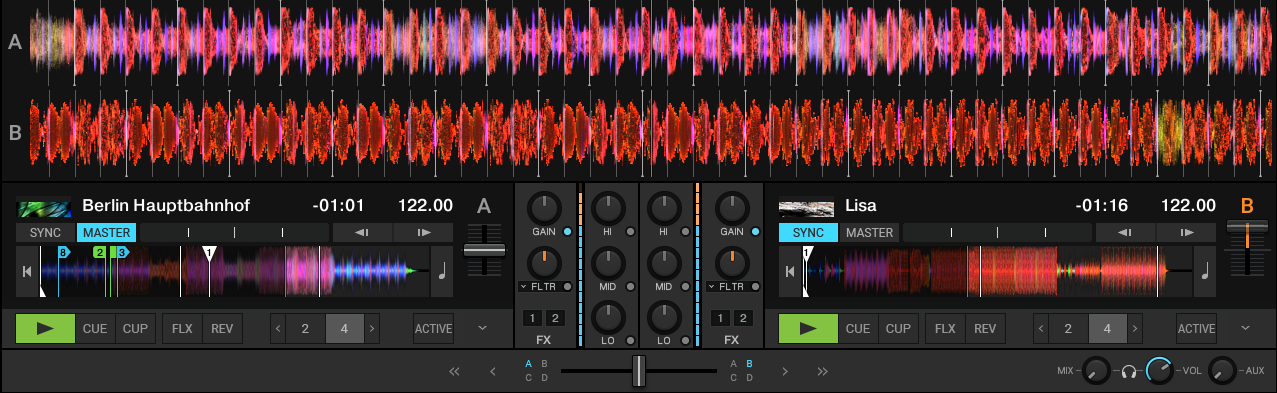Decrease loop size on Deck A
The height and width of the screenshot is (393, 1277).
pyautogui.click(x=278, y=328)
